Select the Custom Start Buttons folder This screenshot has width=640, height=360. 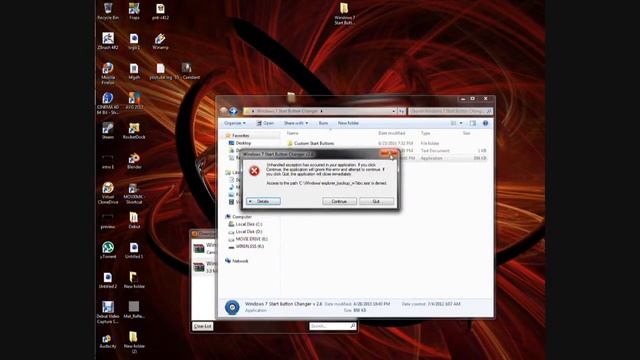[x=314, y=143]
